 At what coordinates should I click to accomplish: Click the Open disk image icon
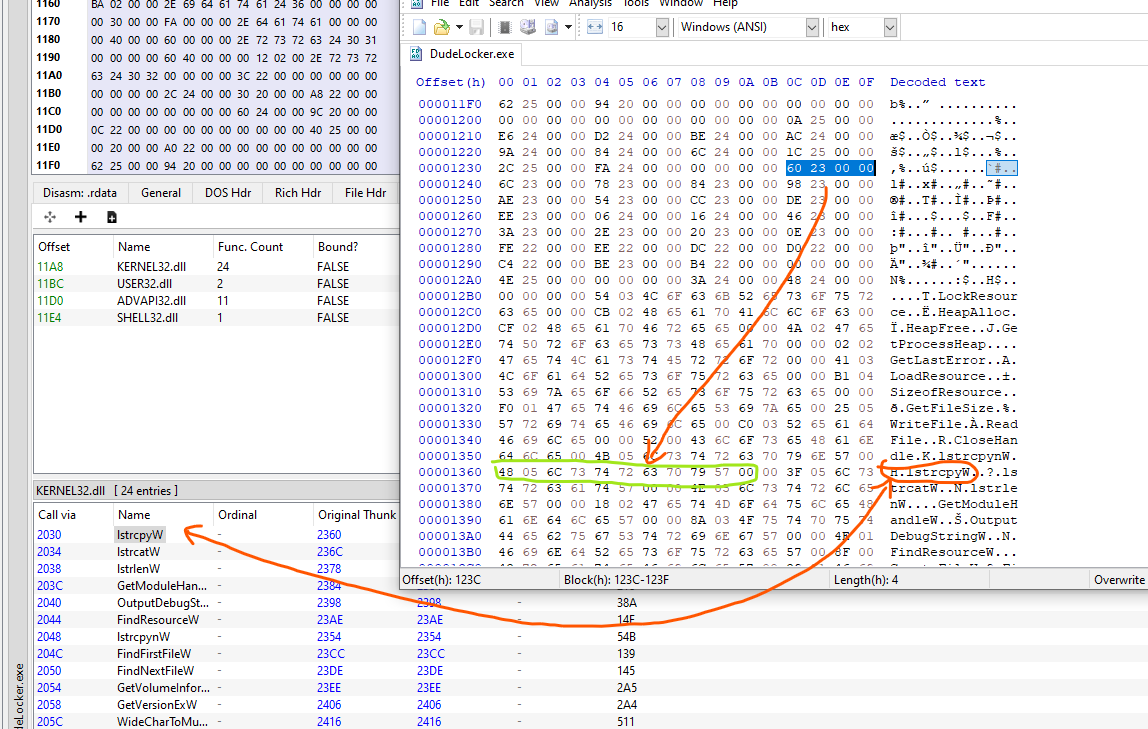(551, 27)
